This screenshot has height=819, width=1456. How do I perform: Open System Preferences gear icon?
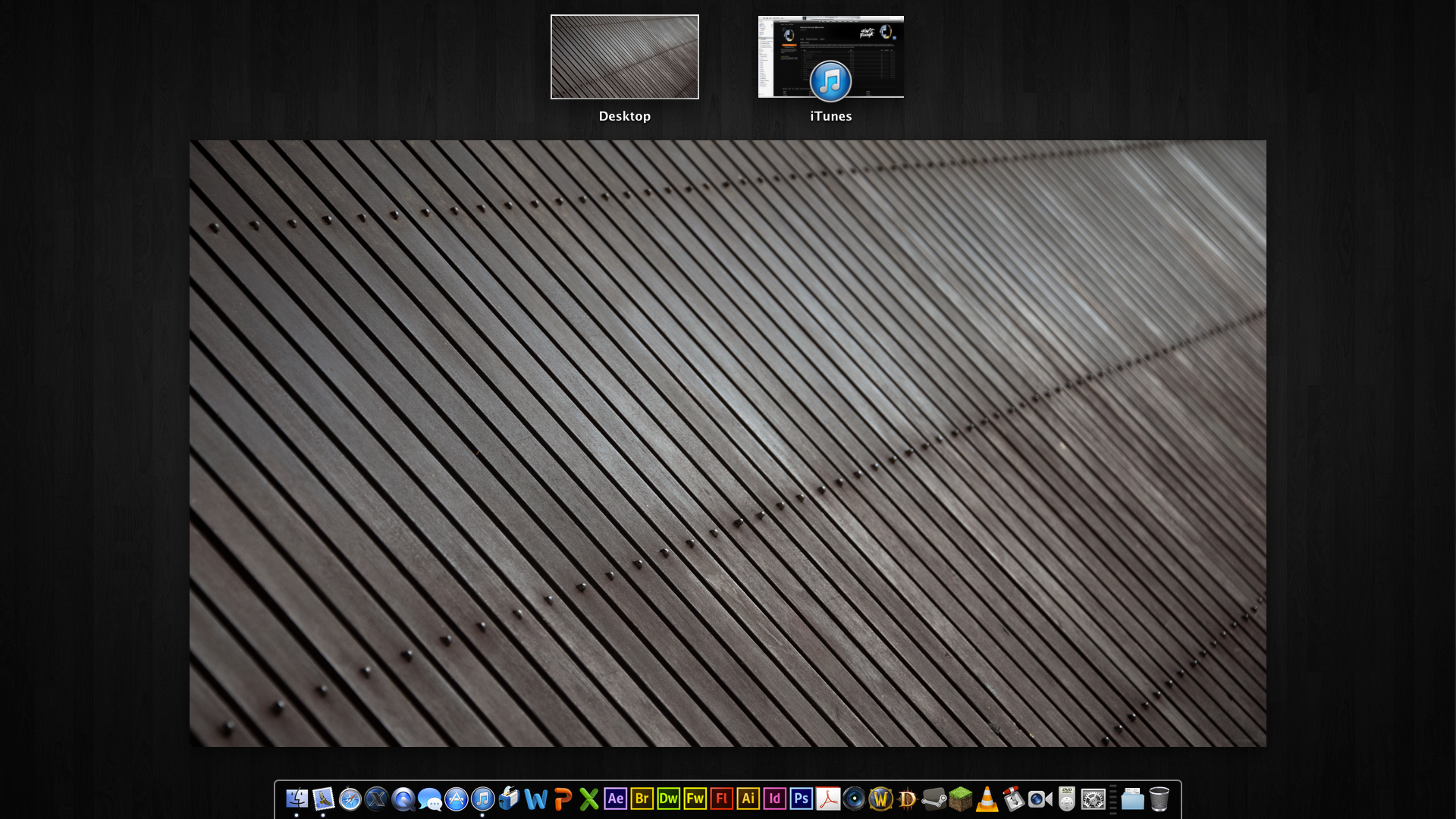1093,799
